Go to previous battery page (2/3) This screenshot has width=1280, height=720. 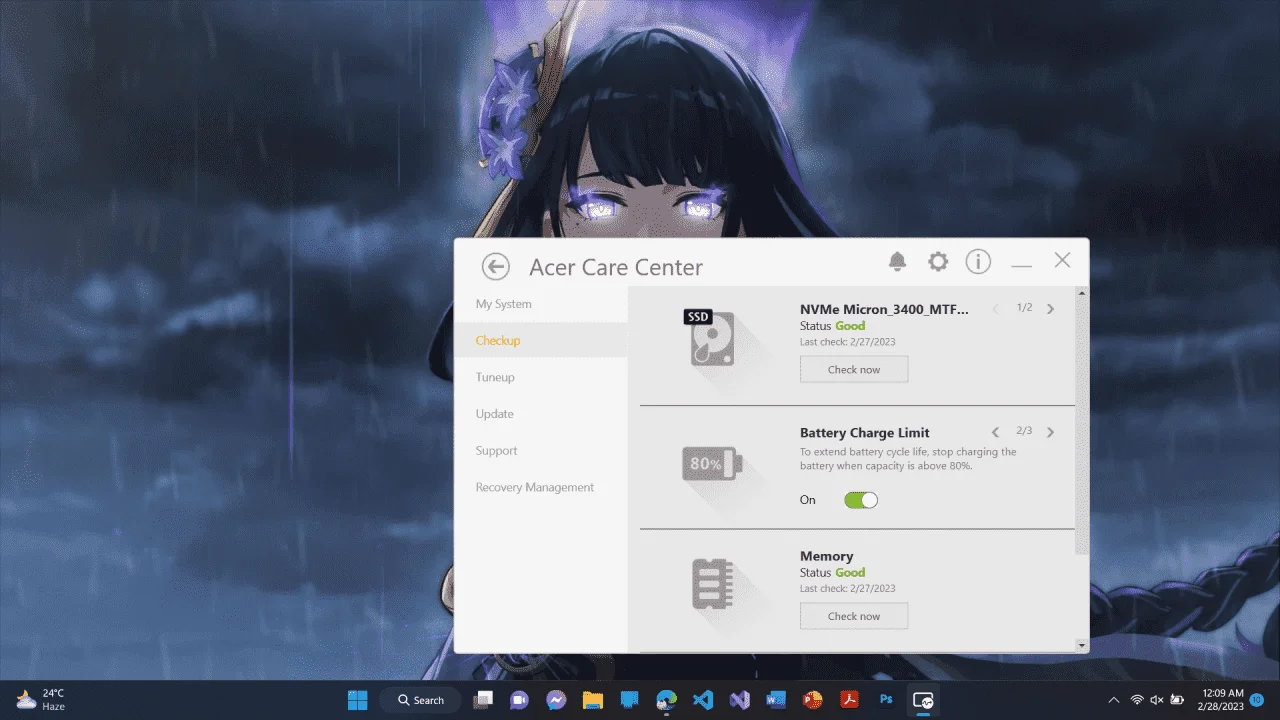995,432
